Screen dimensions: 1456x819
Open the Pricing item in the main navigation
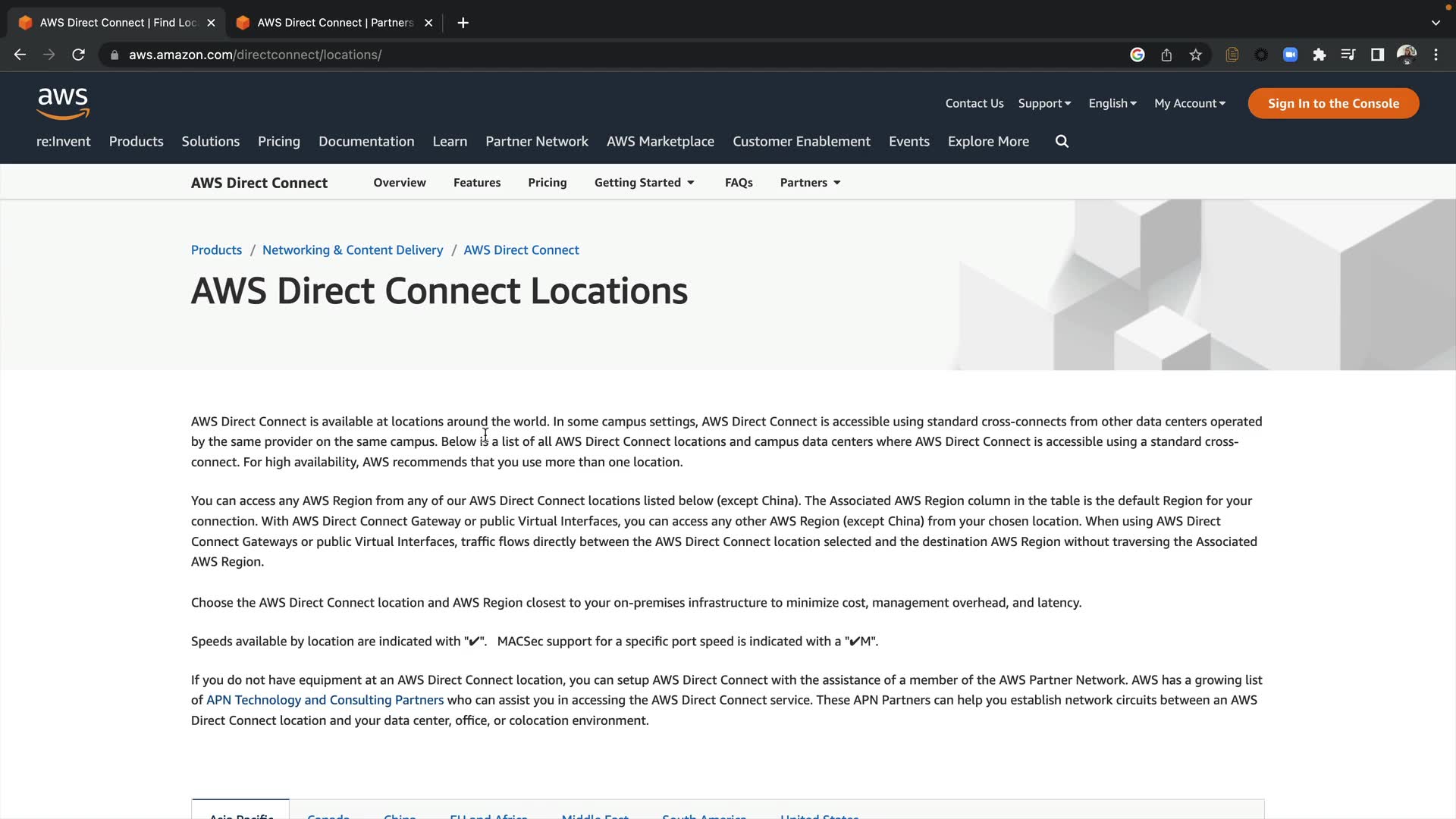(x=278, y=142)
